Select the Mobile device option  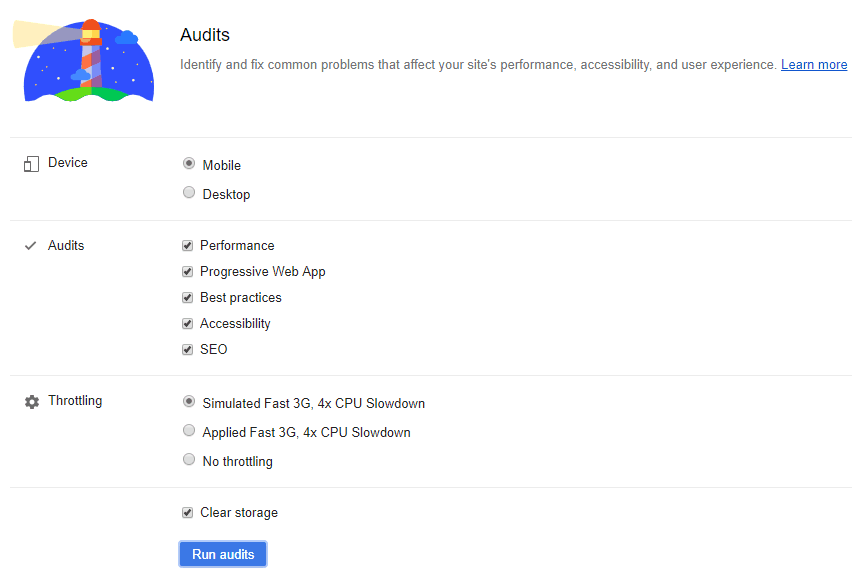(189, 164)
